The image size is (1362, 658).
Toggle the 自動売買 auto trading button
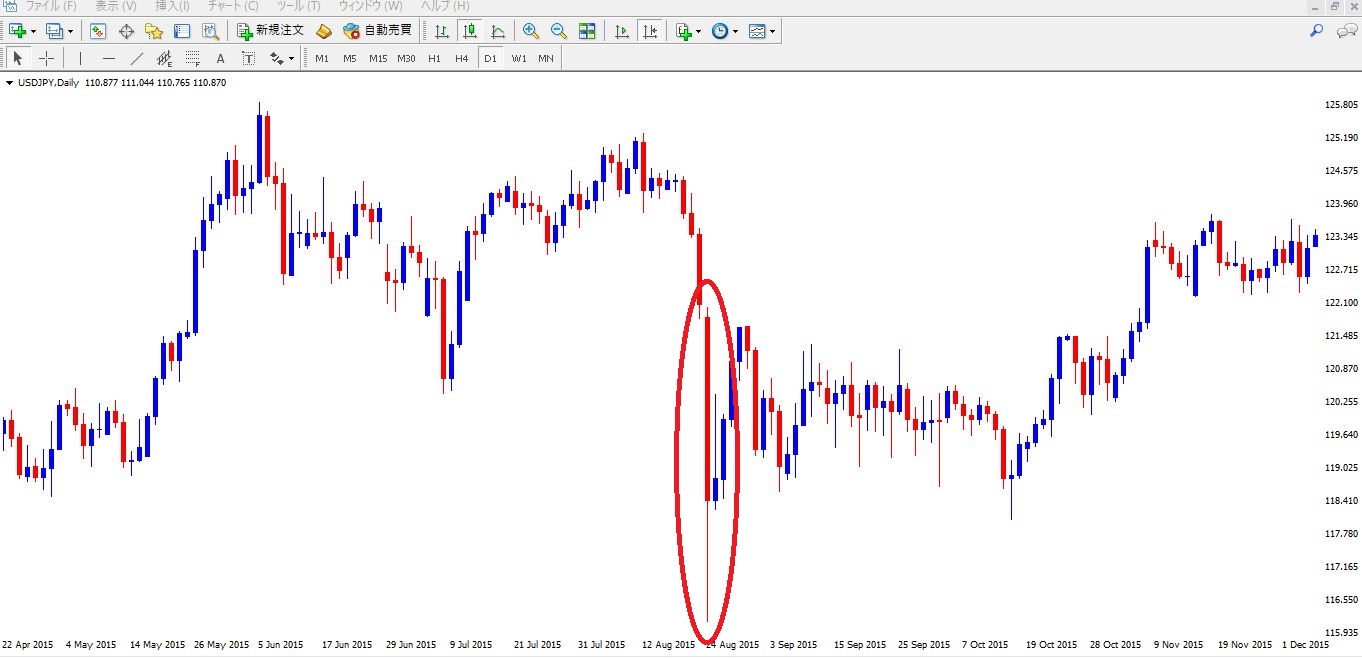tap(377, 31)
